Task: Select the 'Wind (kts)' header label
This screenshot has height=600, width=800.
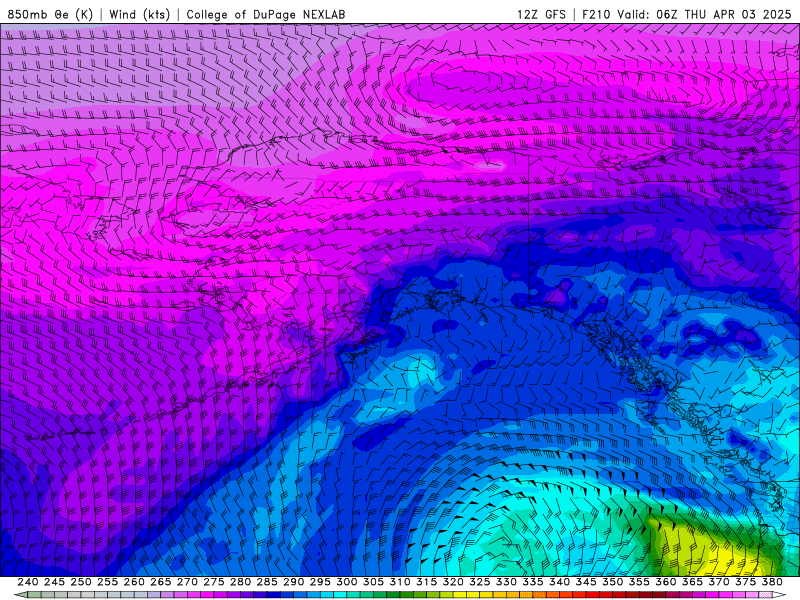Action: [x=139, y=14]
